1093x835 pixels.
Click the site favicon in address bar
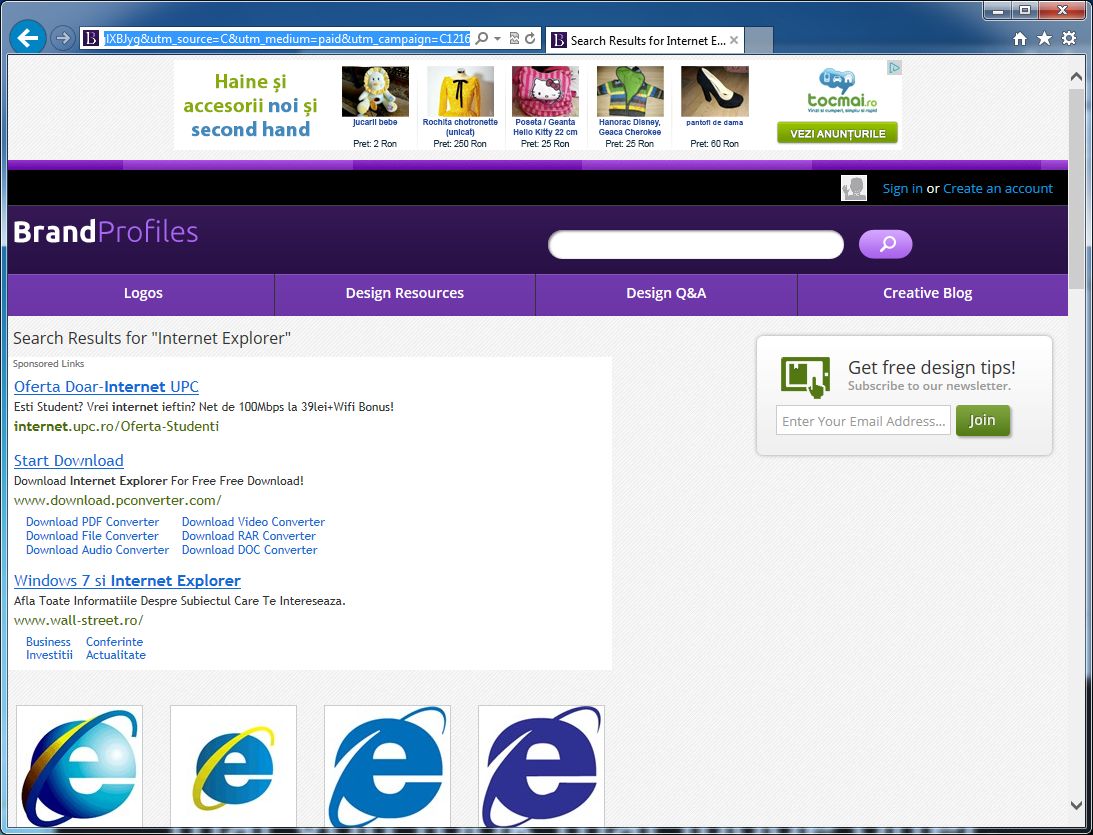coord(91,38)
